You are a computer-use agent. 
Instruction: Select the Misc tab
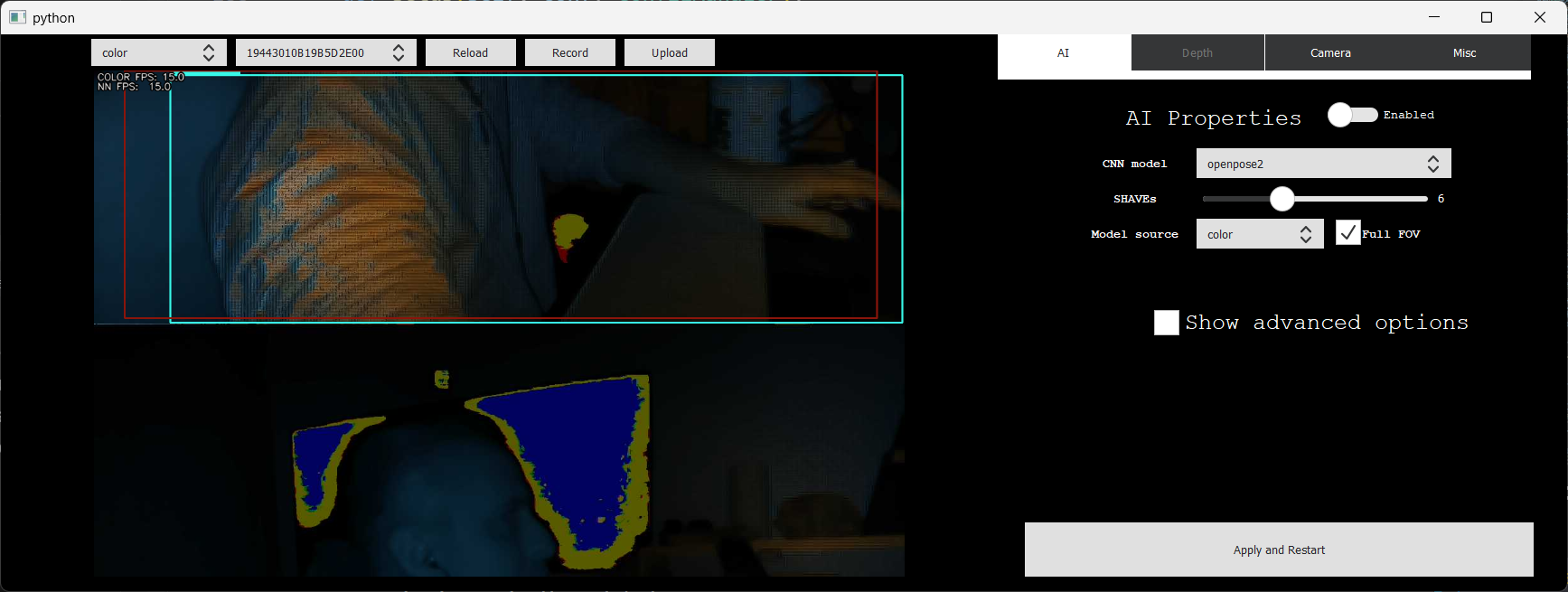(x=1464, y=53)
